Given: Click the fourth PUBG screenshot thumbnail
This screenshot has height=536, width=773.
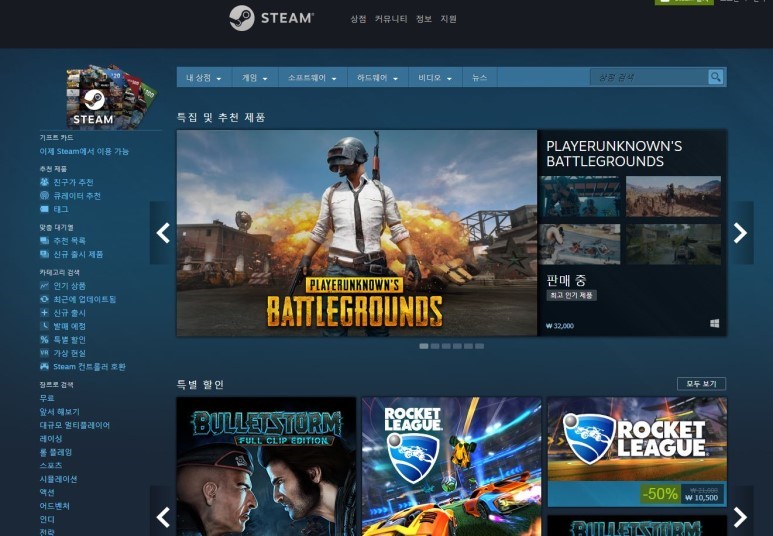Looking at the screenshot, I should (673, 244).
